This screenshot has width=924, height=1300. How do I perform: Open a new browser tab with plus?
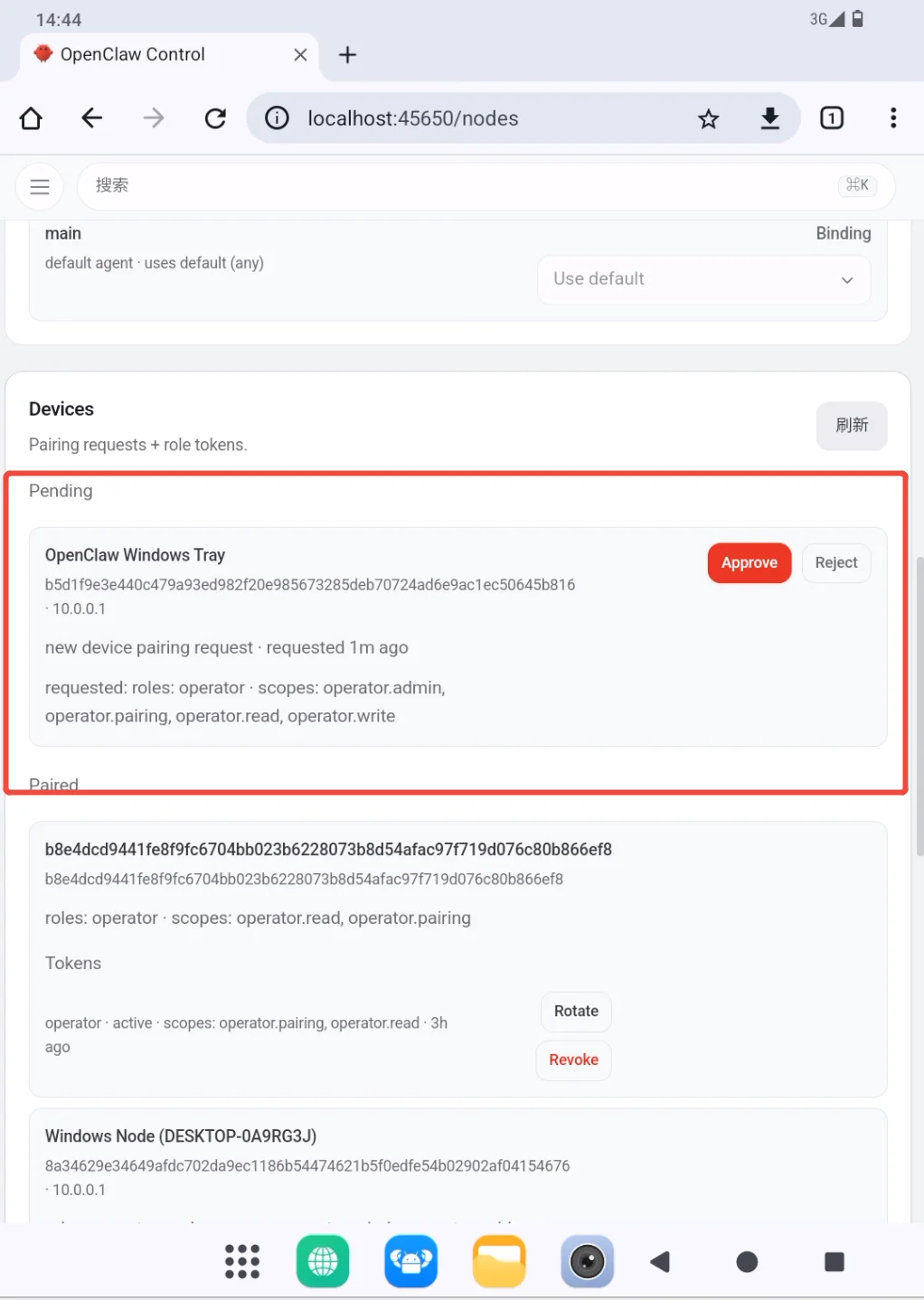click(347, 55)
